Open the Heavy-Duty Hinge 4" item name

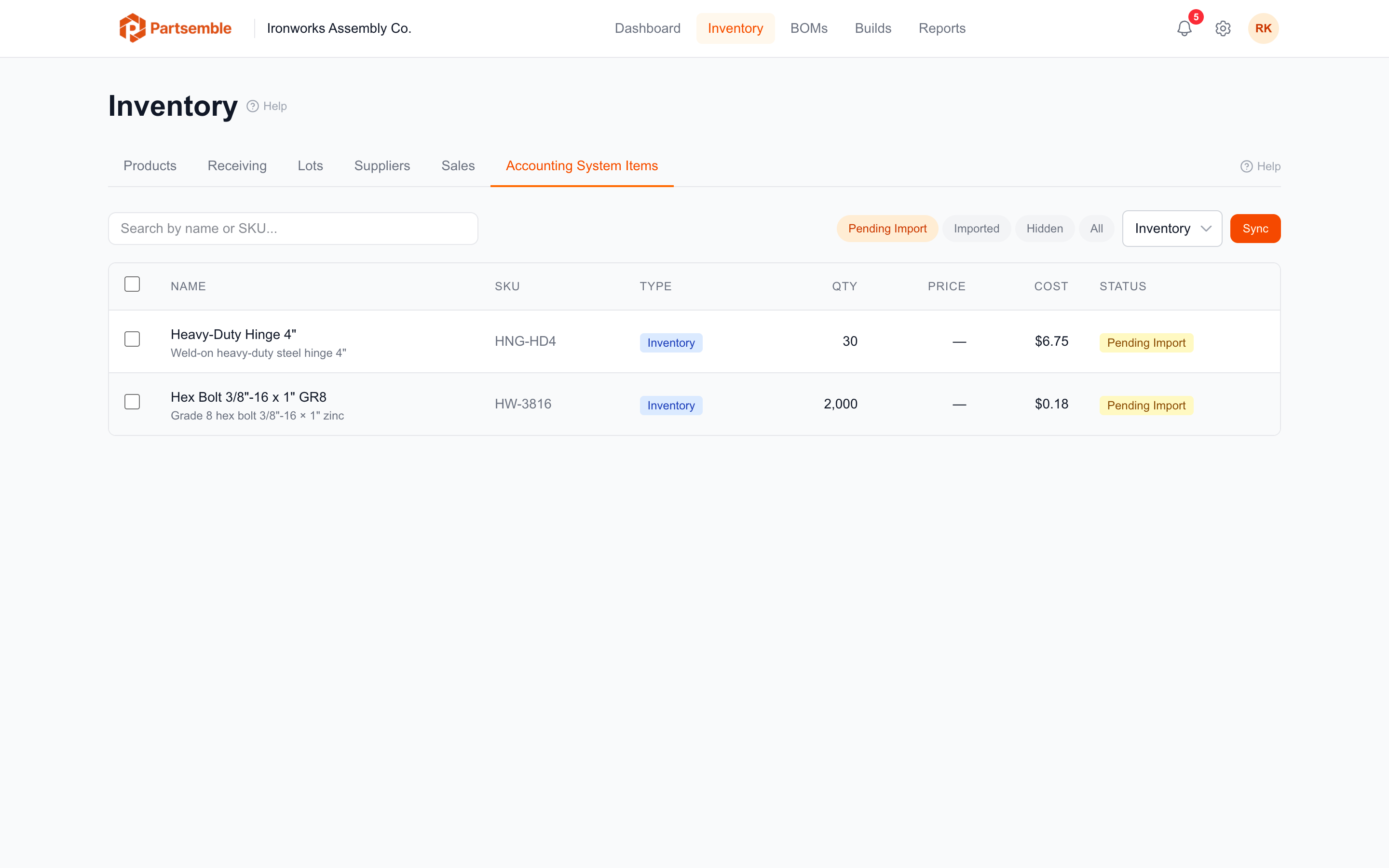coord(233,335)
